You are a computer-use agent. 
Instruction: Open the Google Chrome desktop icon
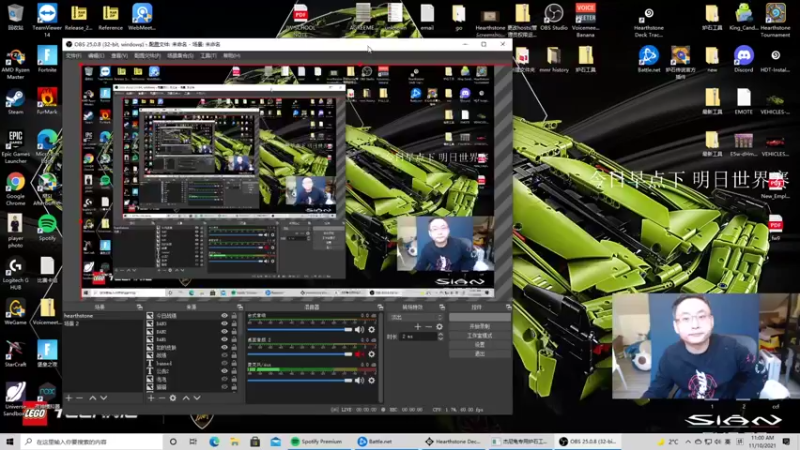point(15,189)
